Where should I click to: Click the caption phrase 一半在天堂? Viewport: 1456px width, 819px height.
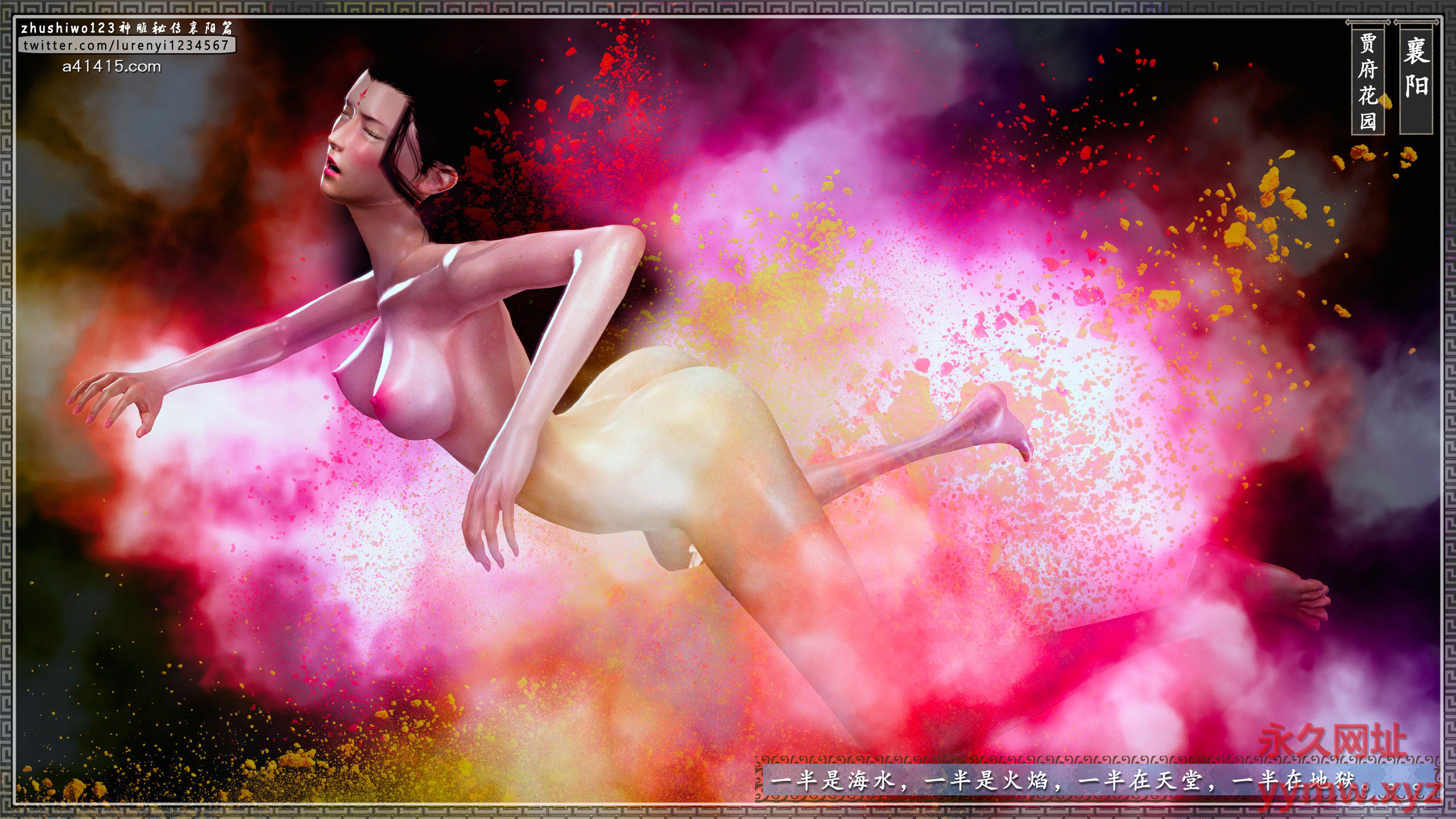tap(1139, 781)
